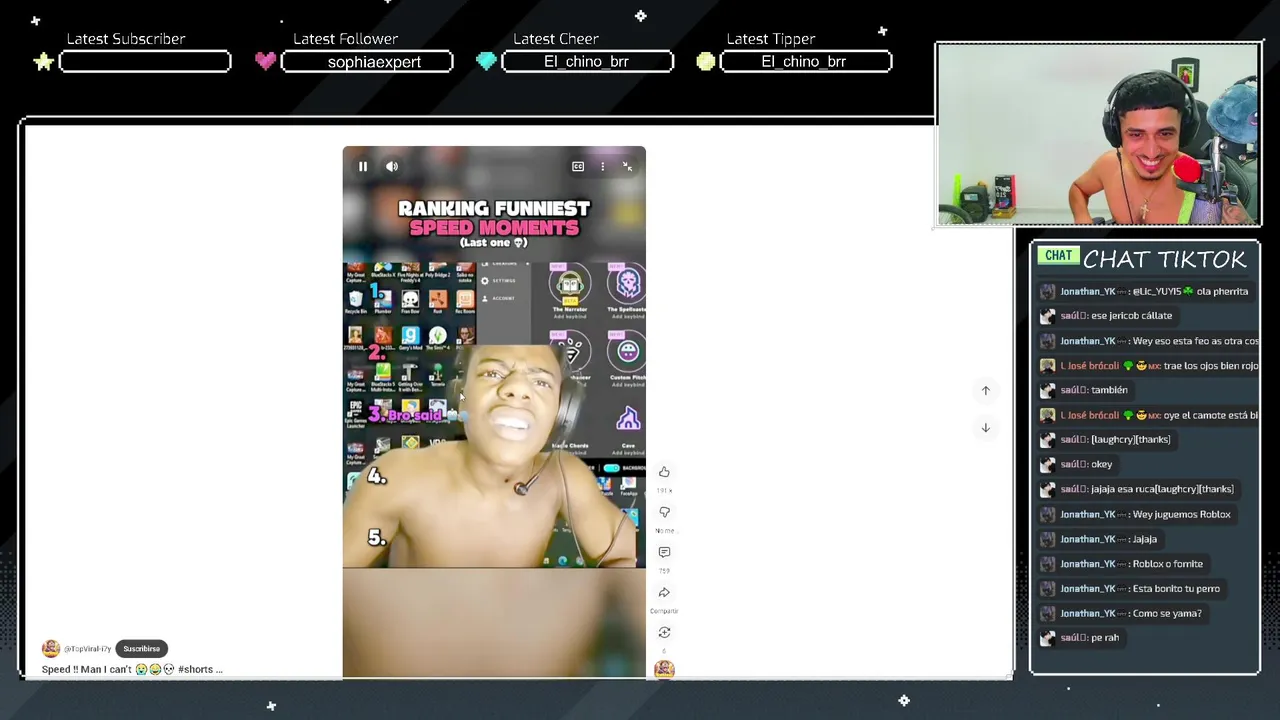Click the 'Latest Tipper' label

point(771,39)
